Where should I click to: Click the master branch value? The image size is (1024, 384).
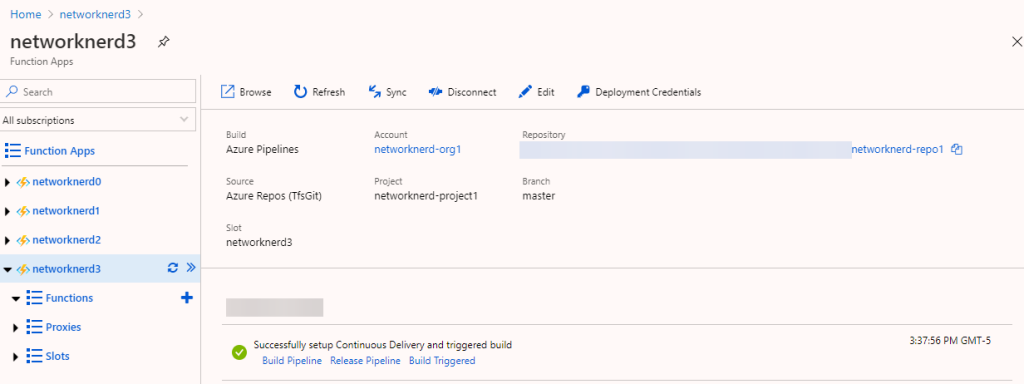(539, 195)
